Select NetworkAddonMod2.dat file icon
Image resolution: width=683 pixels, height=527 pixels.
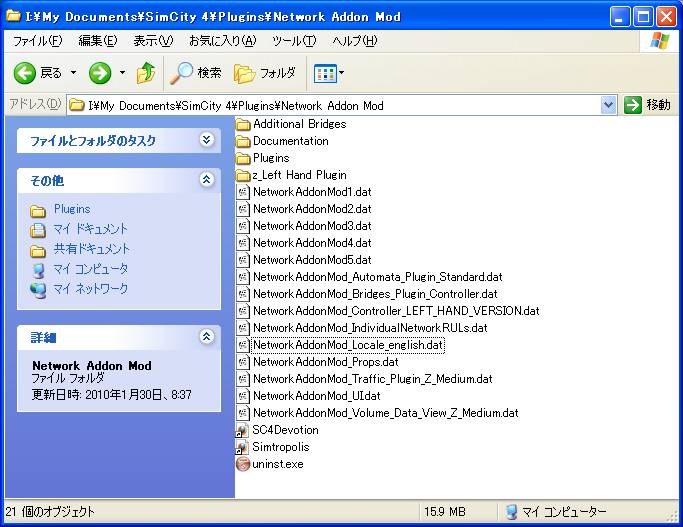(x=243, y=209)
